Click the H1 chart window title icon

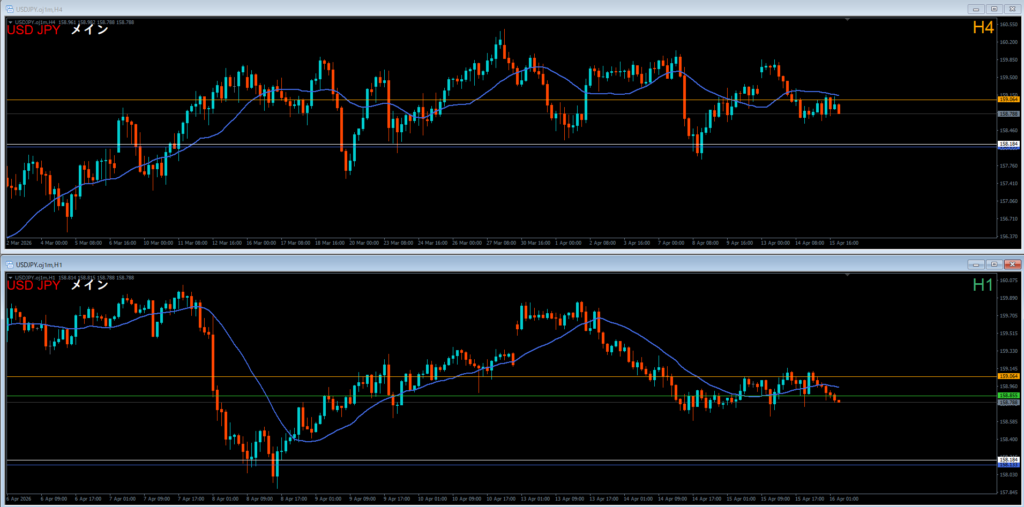(x=9, y=263)
